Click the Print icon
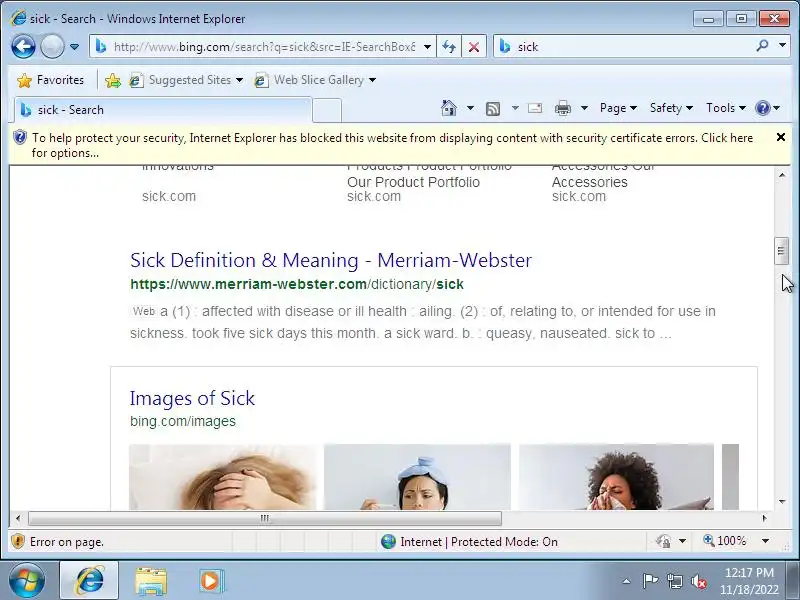The width and height of the screenshot is (800, 600). pos(563,108)
